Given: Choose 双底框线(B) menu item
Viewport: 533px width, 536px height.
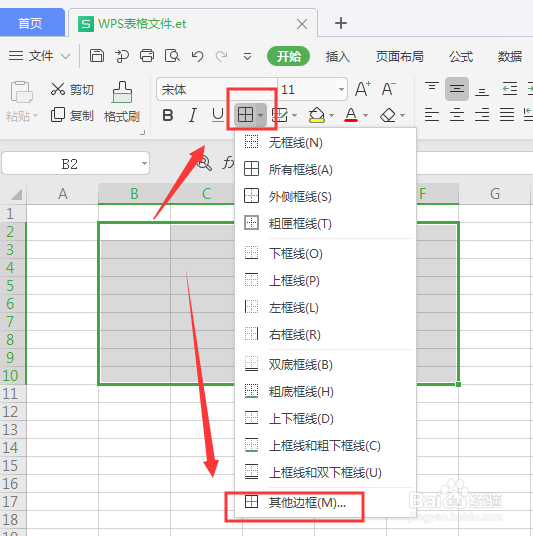Looking at the screenshot, I should (x=325, y=365).
